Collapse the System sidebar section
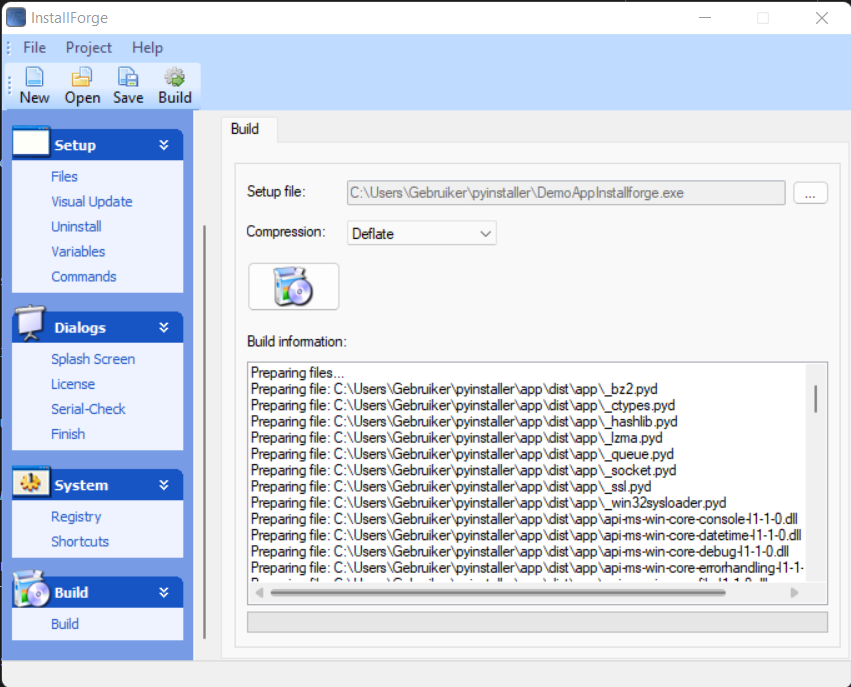 coord(164,485)
